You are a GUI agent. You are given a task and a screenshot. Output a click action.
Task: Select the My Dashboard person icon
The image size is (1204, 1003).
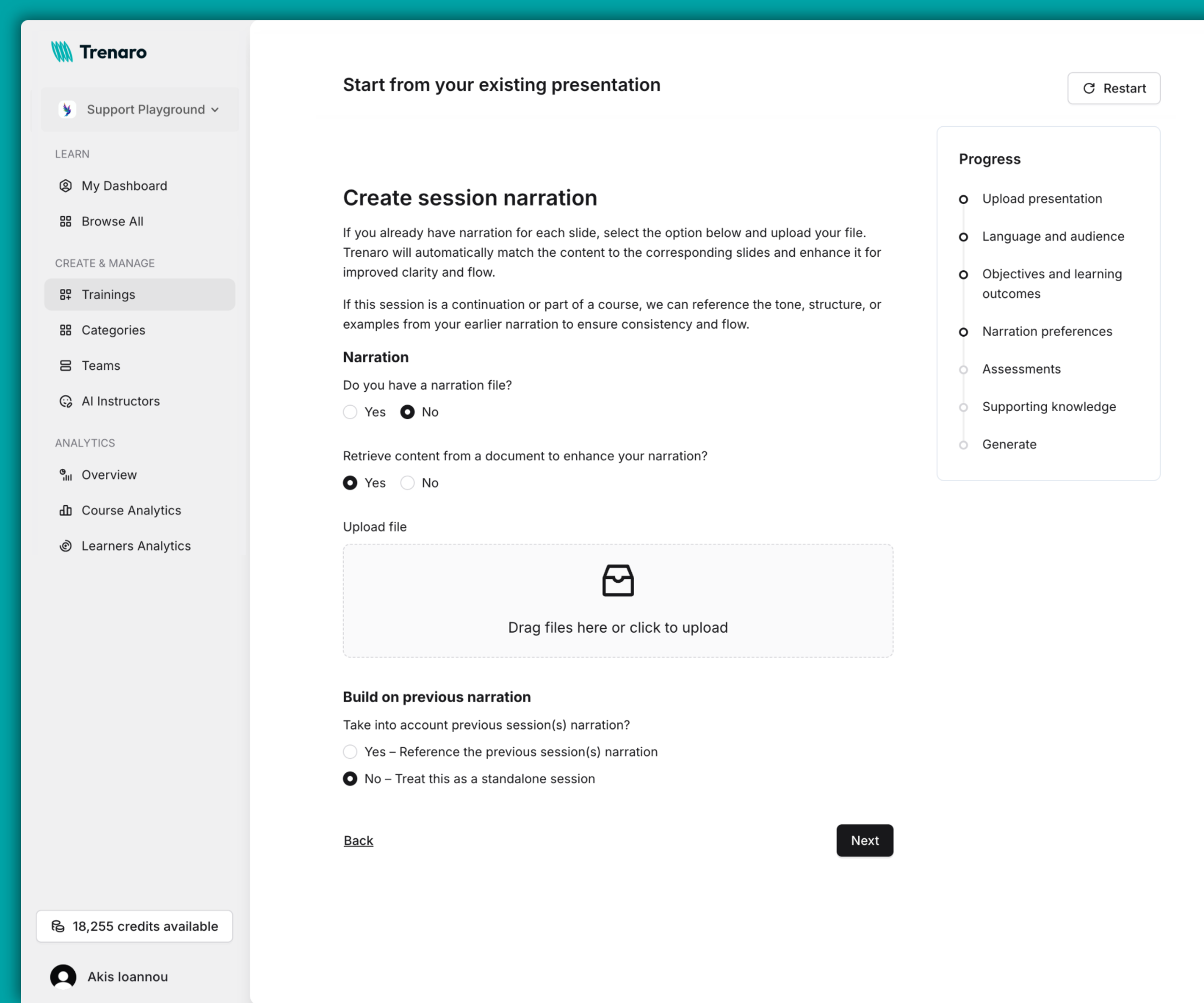point(65,185)
